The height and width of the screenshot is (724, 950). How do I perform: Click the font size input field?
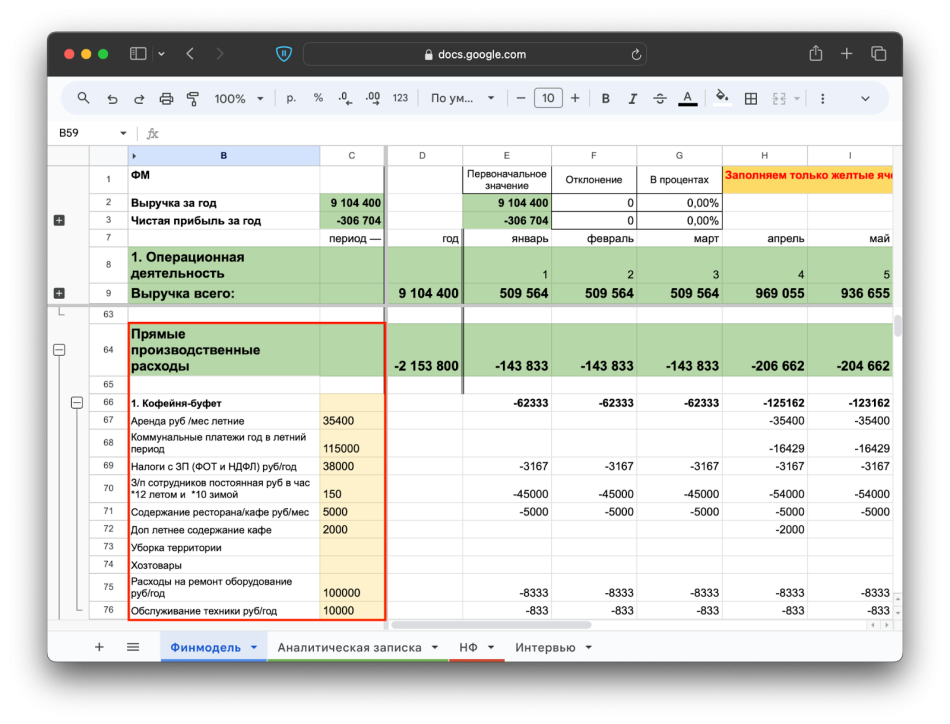click(x=548, y=98)
